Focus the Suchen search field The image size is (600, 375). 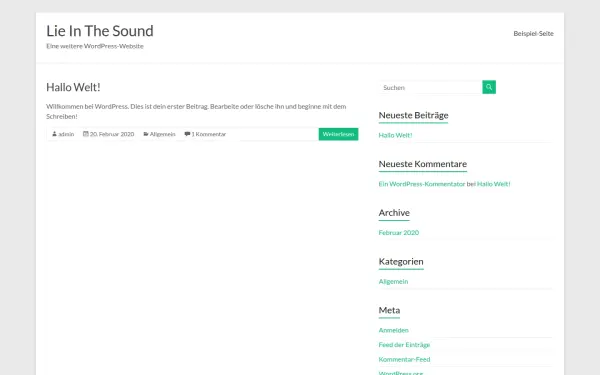point(430,87)
